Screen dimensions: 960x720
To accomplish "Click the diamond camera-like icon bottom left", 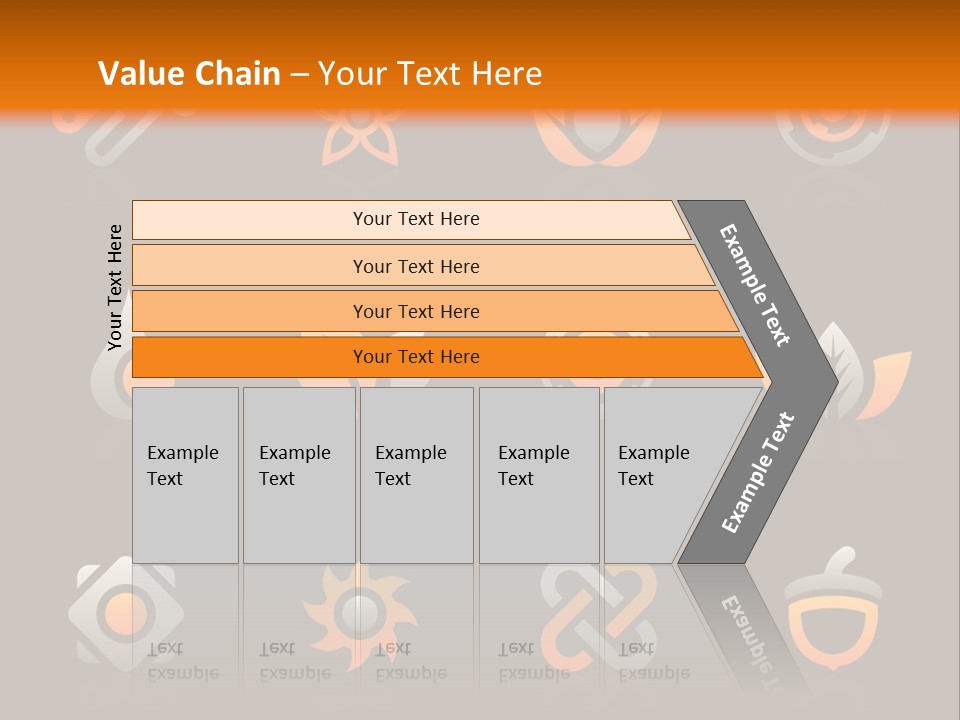I will tap(126, 613).
